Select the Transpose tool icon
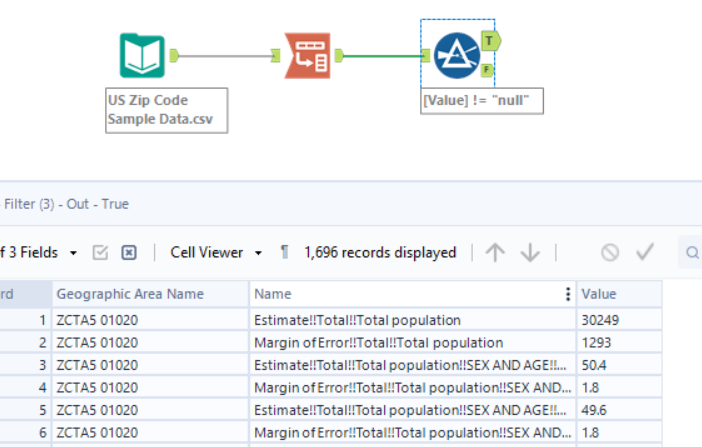Image resolution: width=702 pixels, height=447 pixels. [307, 55]
